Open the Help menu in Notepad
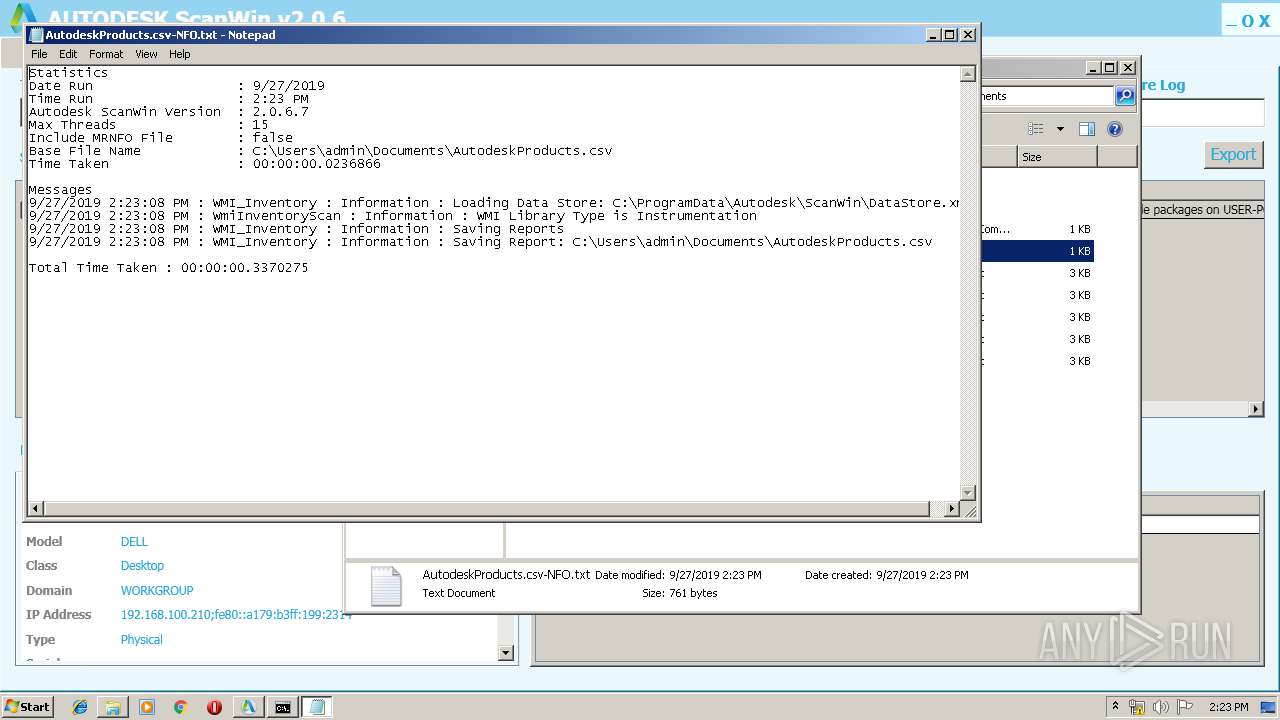 pyautogui.click(x=180, y=54)
